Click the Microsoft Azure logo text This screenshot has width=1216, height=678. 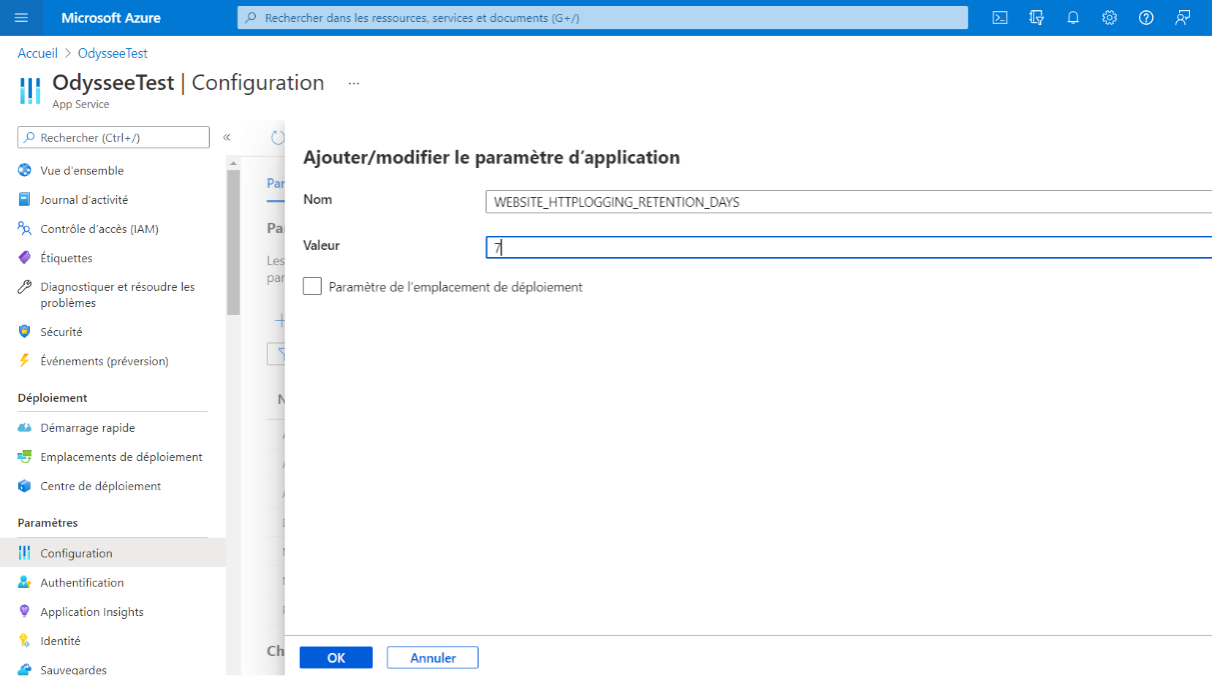[x=111, y=18]
